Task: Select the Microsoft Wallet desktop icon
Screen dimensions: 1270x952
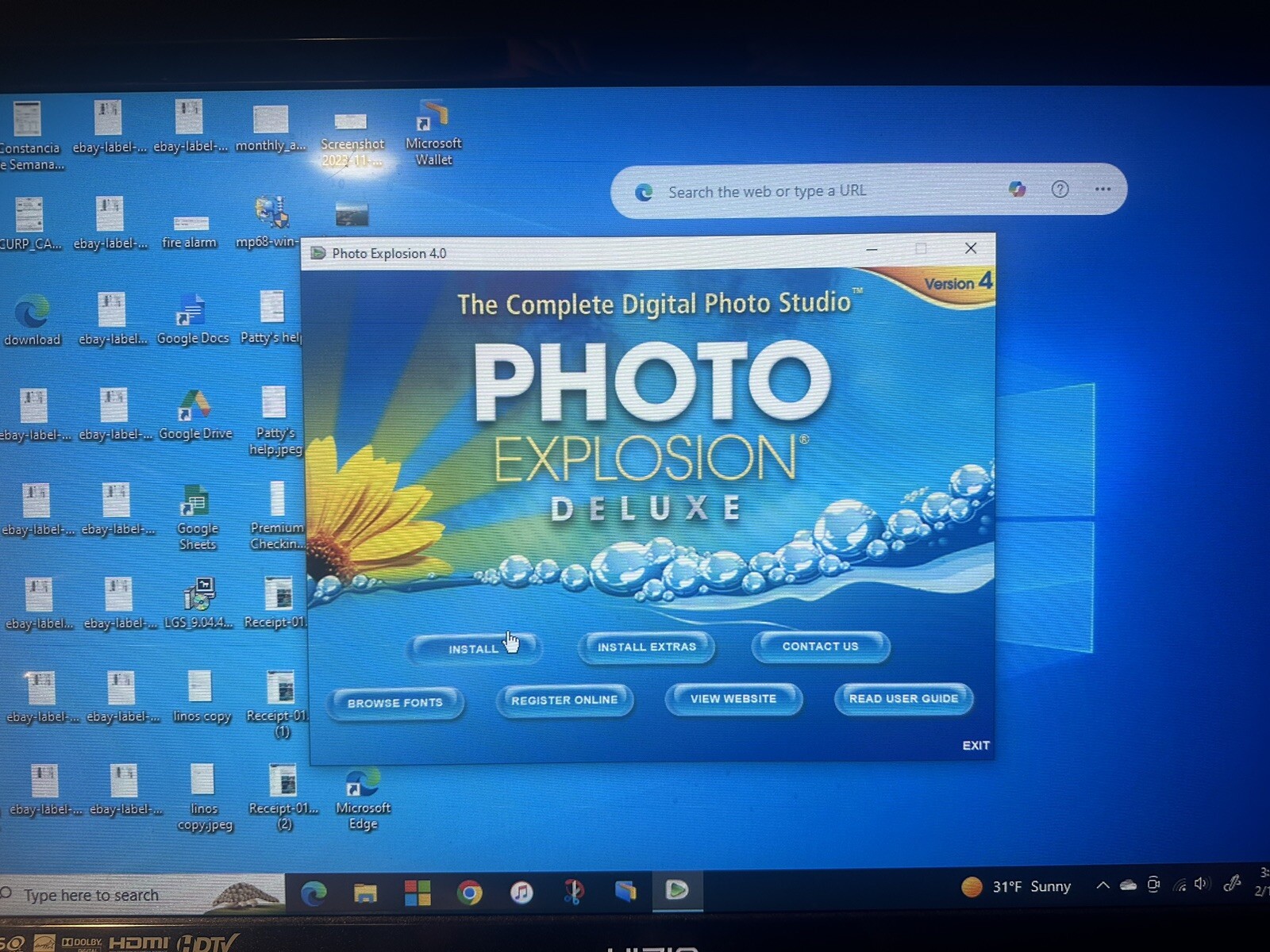Action: point(433,132)
